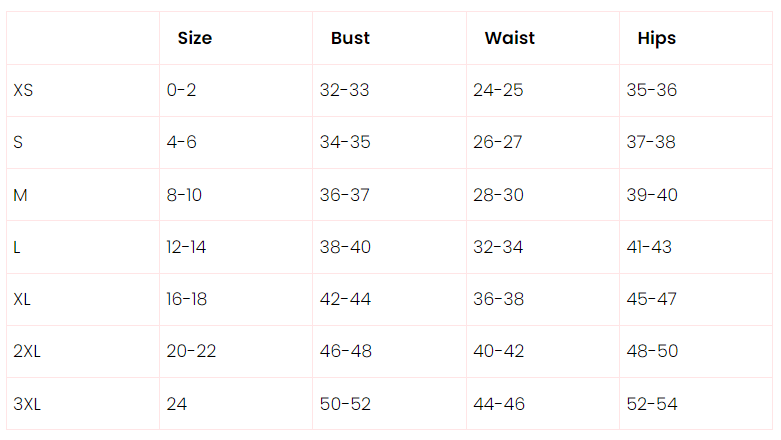Click the 26-27 waist measurement

(497, 143)
